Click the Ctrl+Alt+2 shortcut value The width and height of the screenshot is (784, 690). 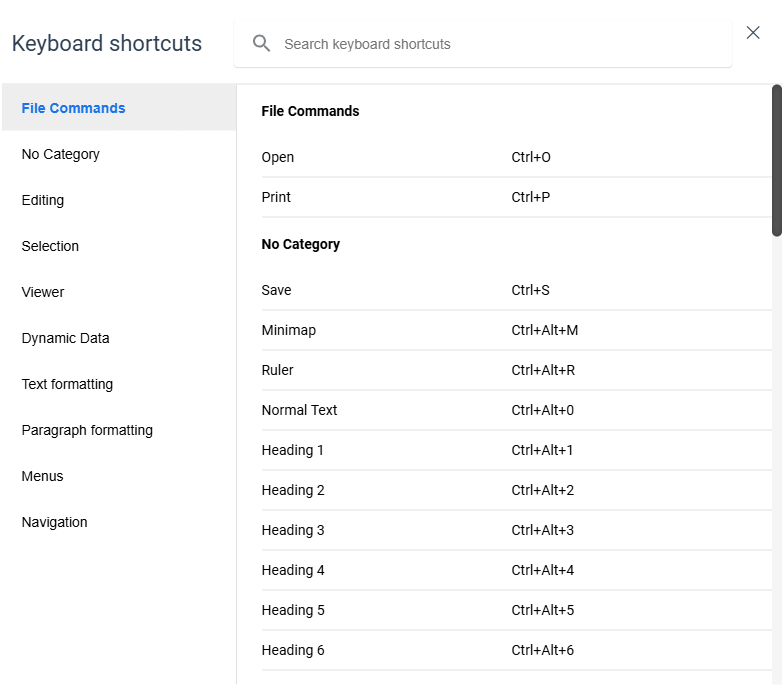pyautogui.click(x=542, y=490)
